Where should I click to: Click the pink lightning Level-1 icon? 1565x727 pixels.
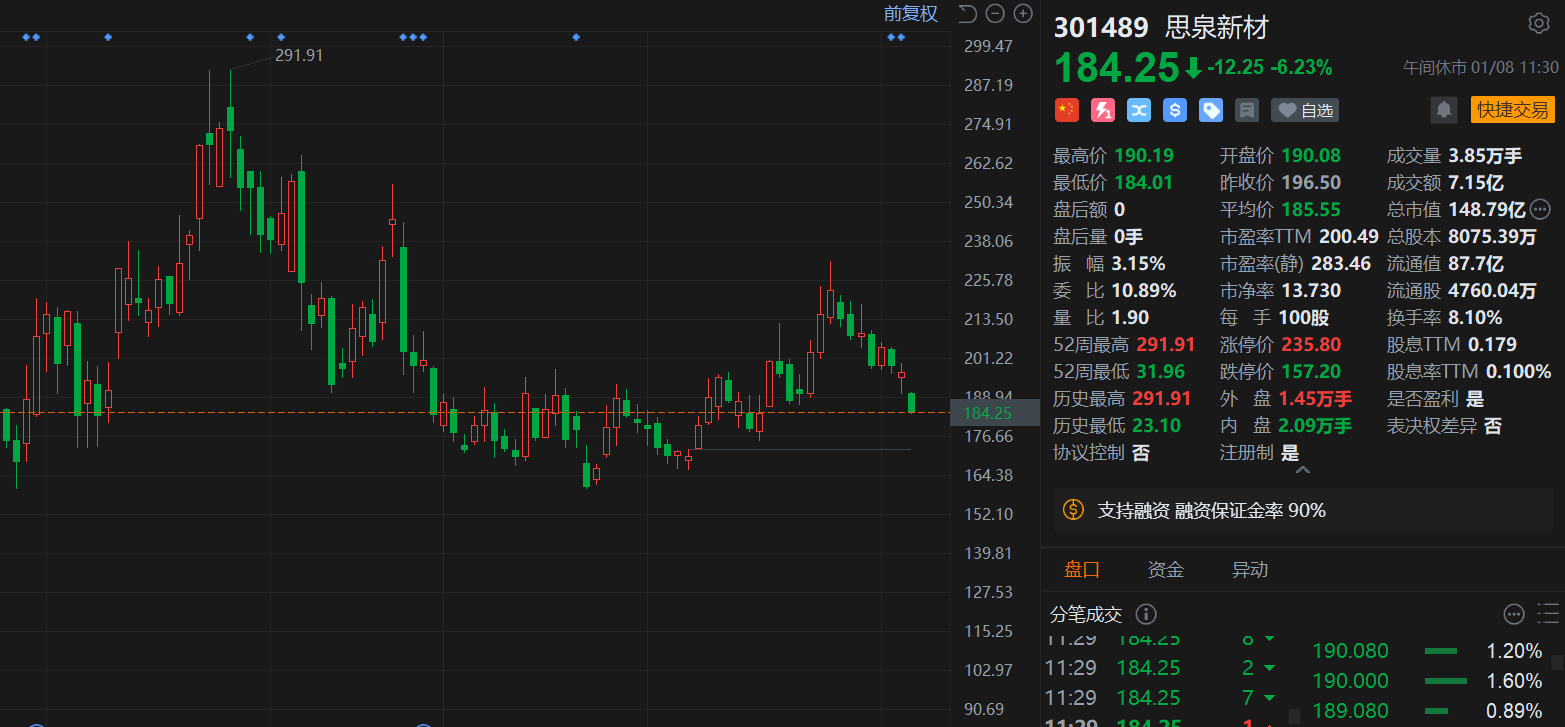coord(1103,110)
